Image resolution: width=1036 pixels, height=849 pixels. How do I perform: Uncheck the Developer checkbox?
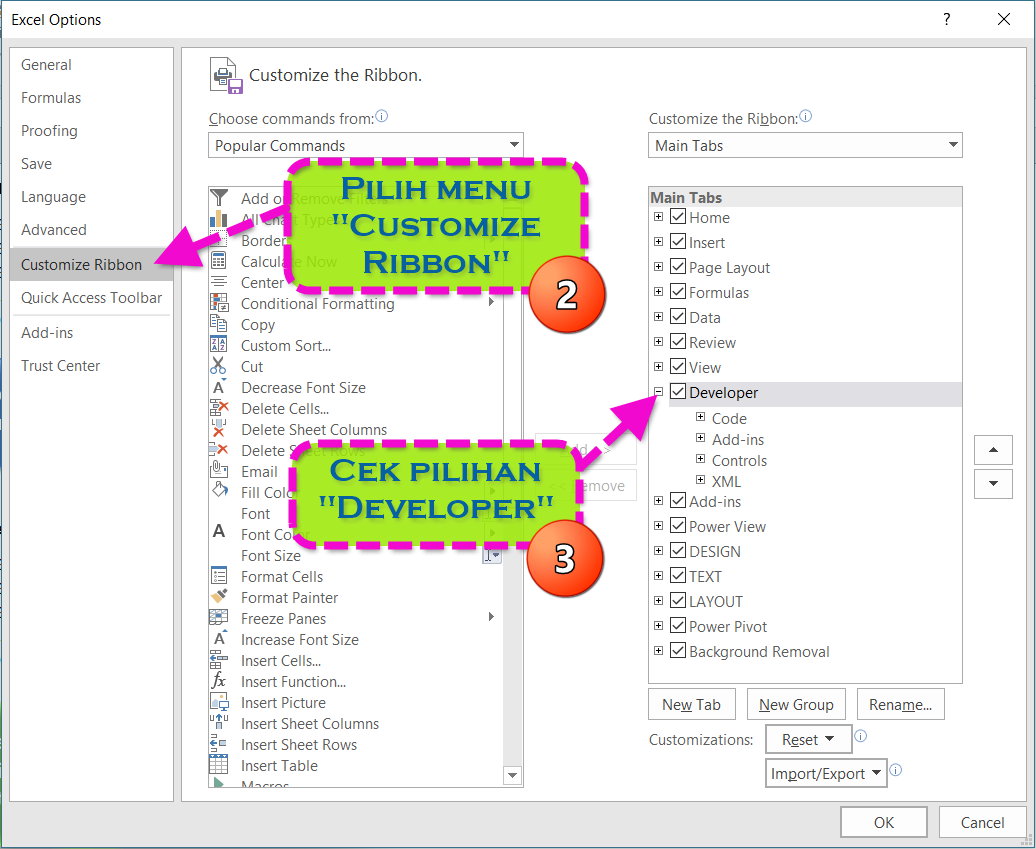[x=677, y=392]
